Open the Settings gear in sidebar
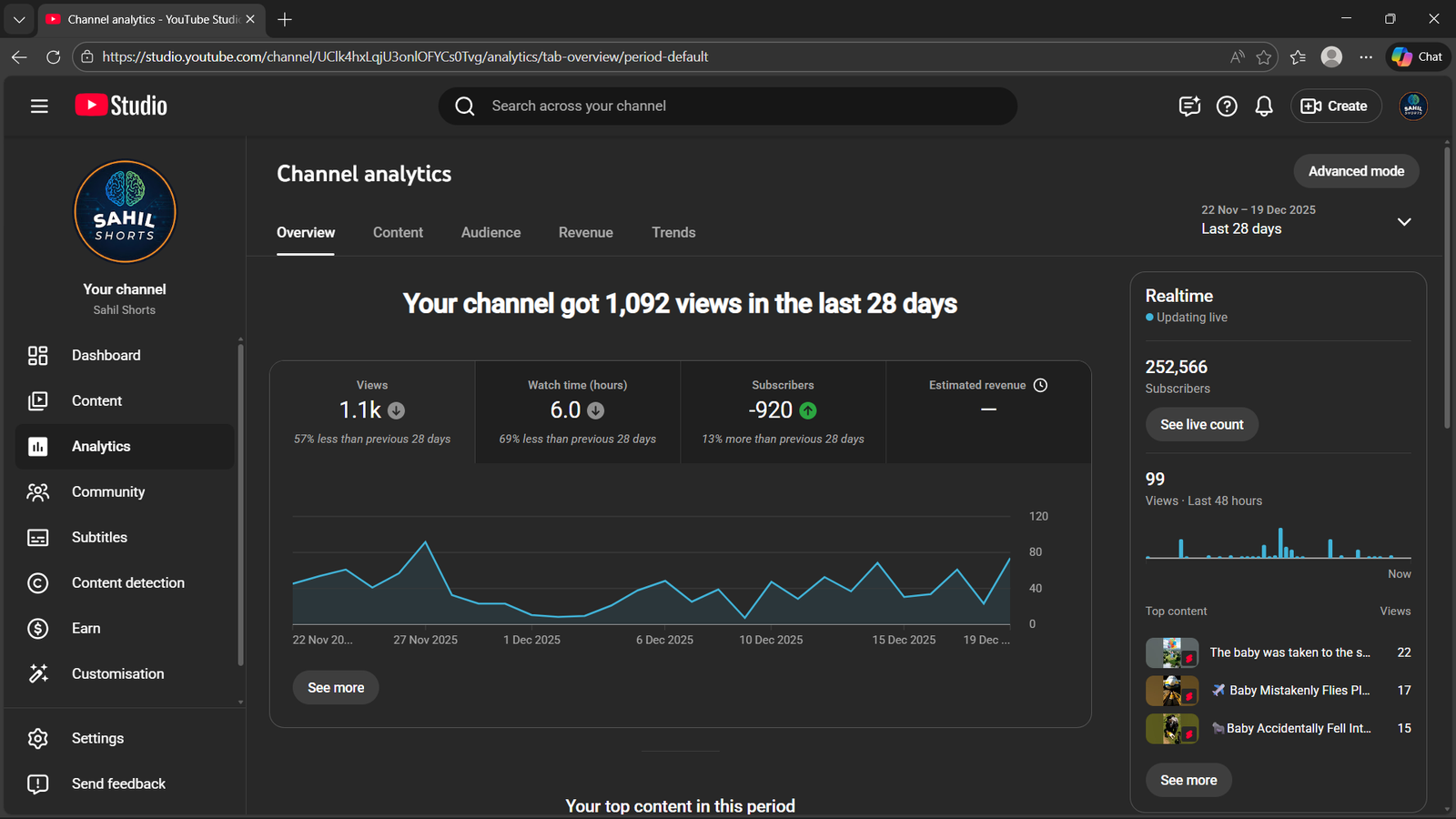The width and height of the screenshot is (1456, 819). coord(37,739)
